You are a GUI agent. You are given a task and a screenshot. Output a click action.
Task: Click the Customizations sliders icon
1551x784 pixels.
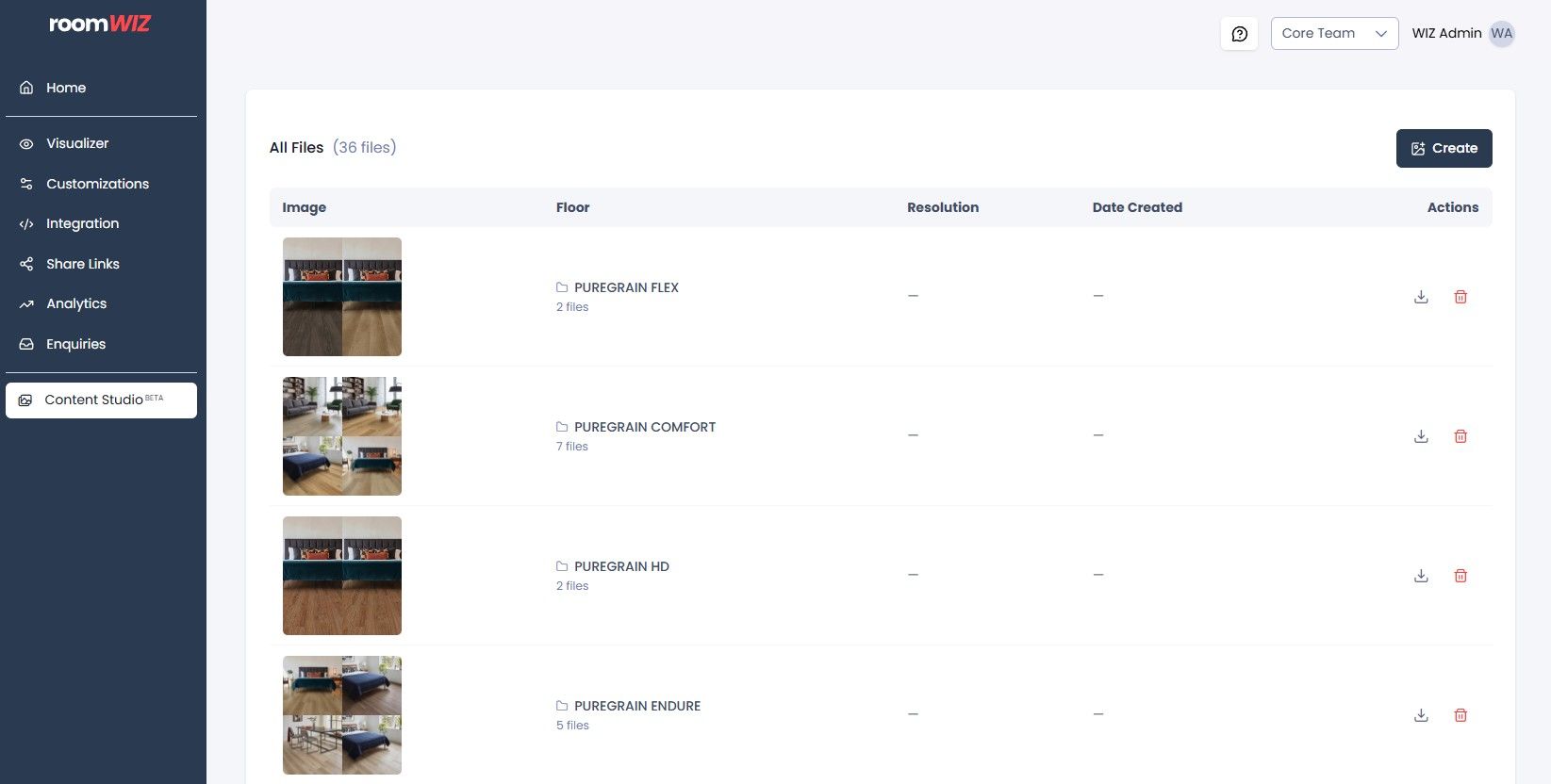coord(26,184)
